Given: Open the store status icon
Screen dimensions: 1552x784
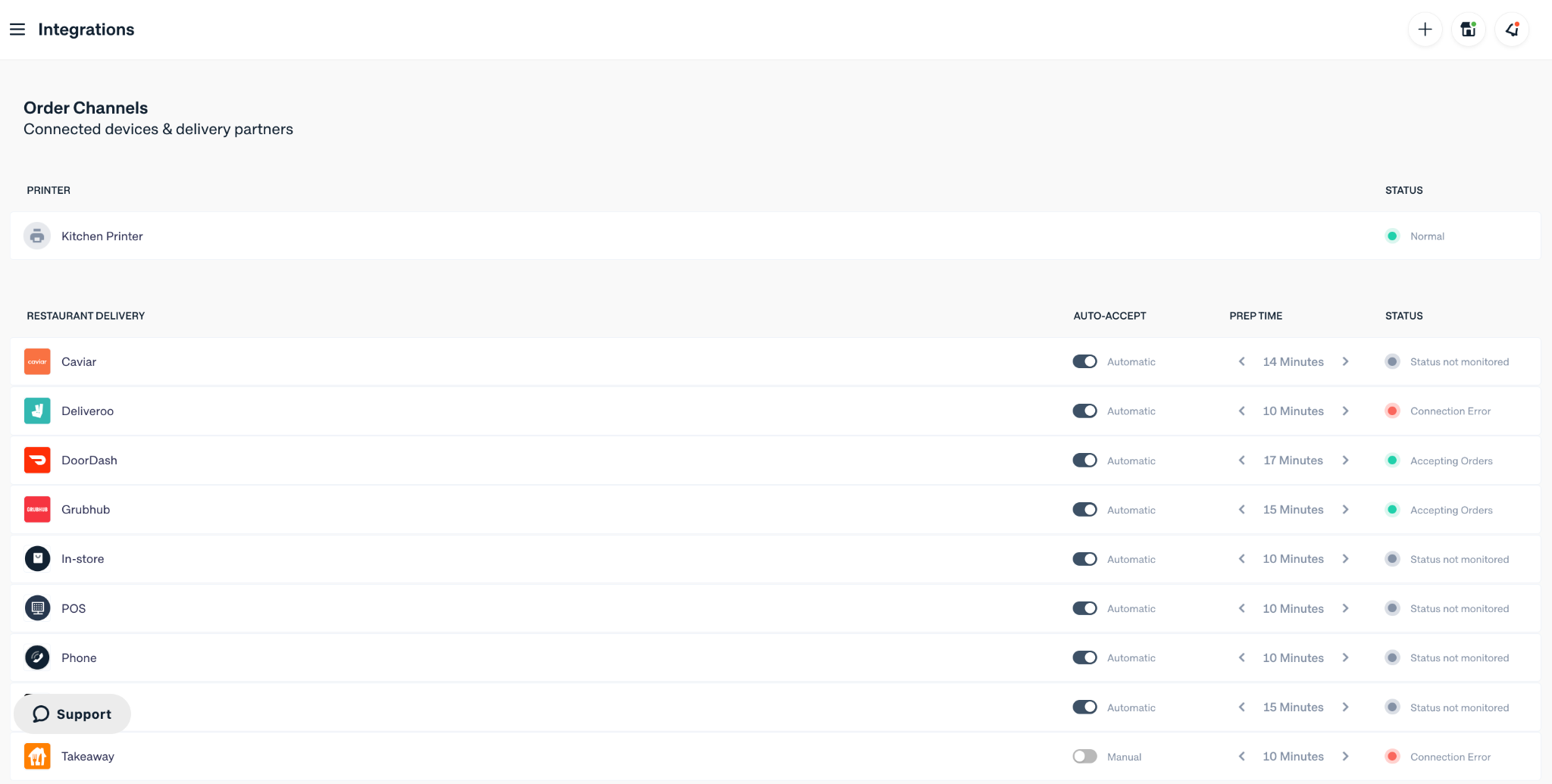Looking at the screenshot, I should tap(1468, 30).
